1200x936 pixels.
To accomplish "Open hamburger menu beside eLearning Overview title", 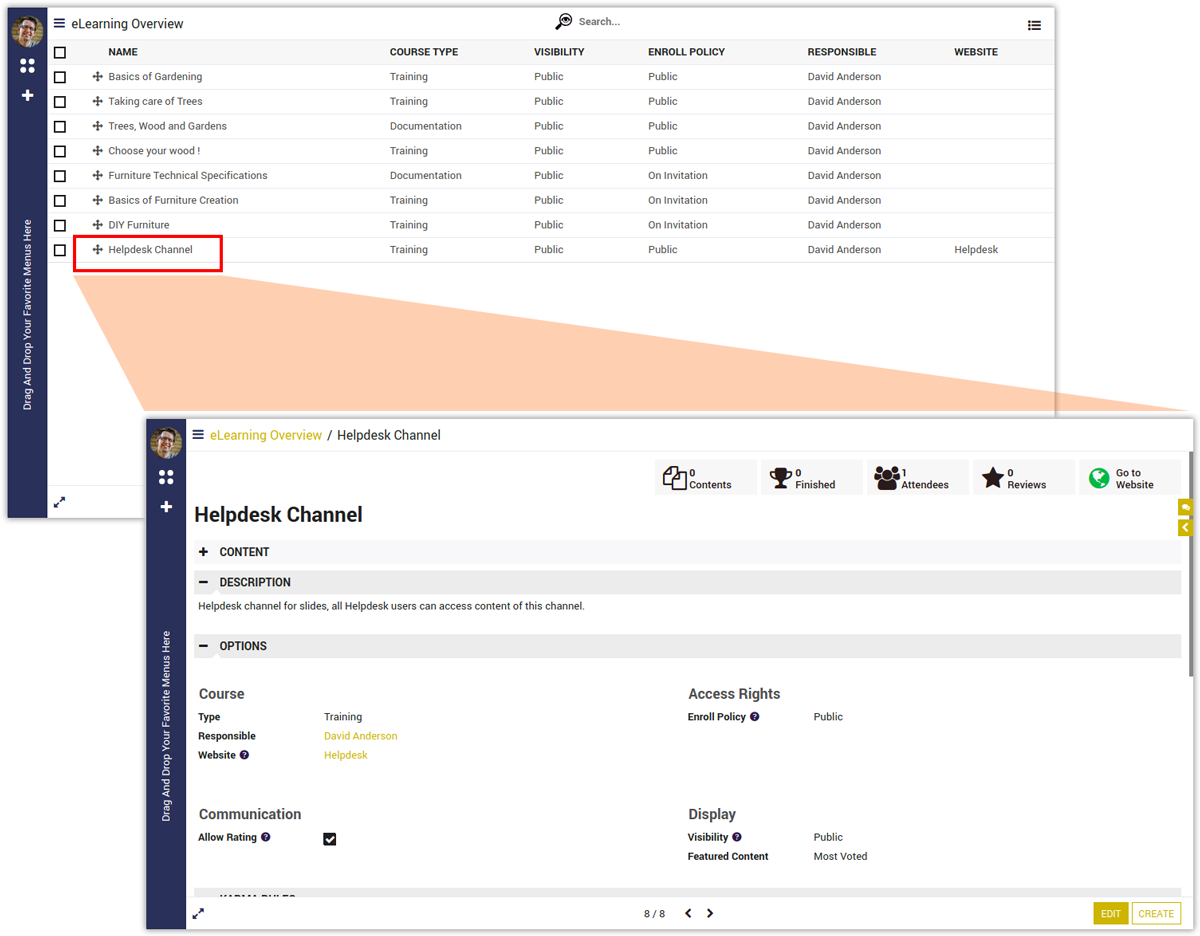I will 59,23.
